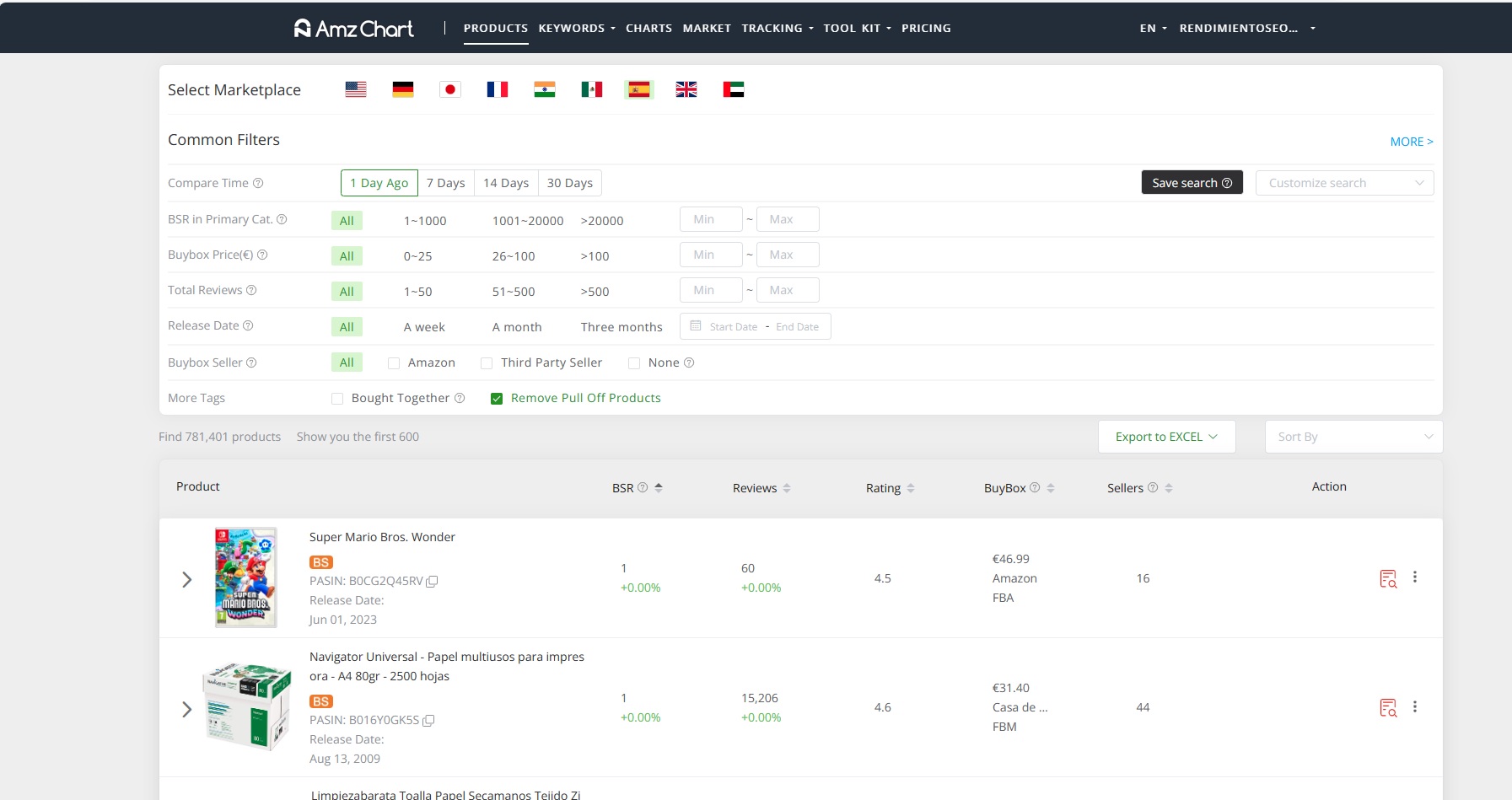Click the BSR Min input field
The width and height of the screenshot is (1512, 800).
pos(710,219)
